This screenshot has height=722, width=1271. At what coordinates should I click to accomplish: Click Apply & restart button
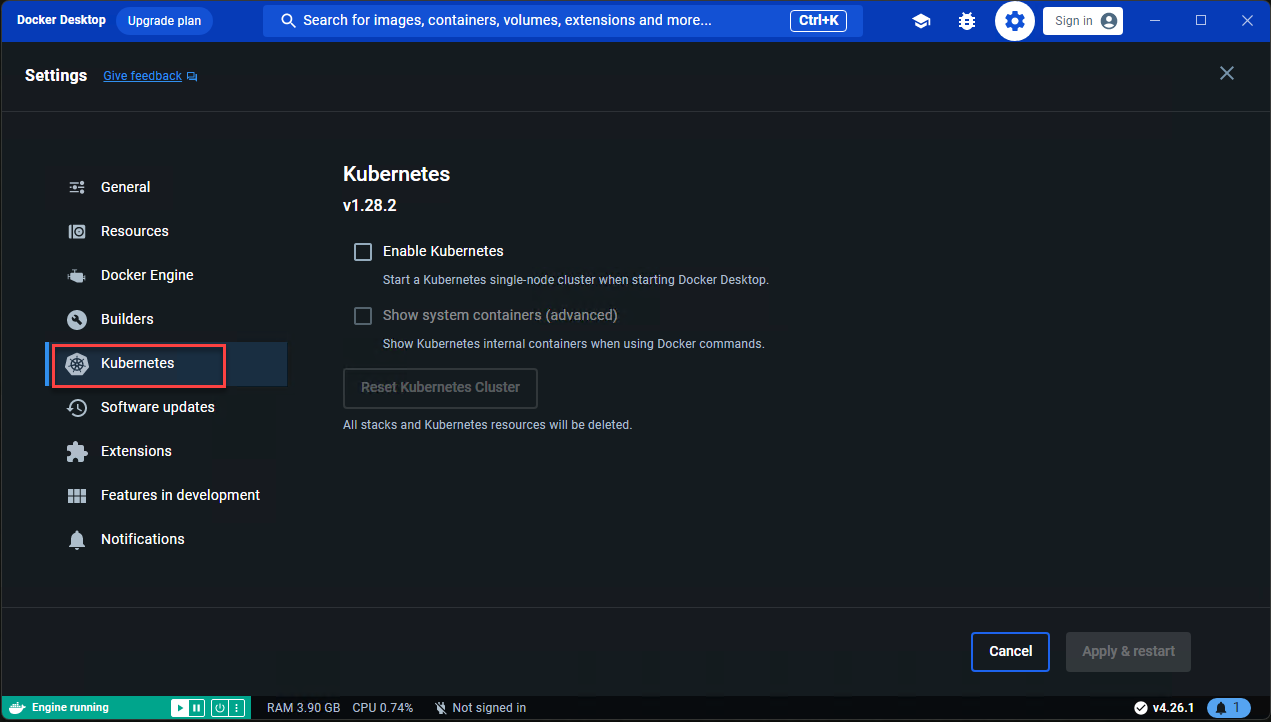coord(1129,652)
